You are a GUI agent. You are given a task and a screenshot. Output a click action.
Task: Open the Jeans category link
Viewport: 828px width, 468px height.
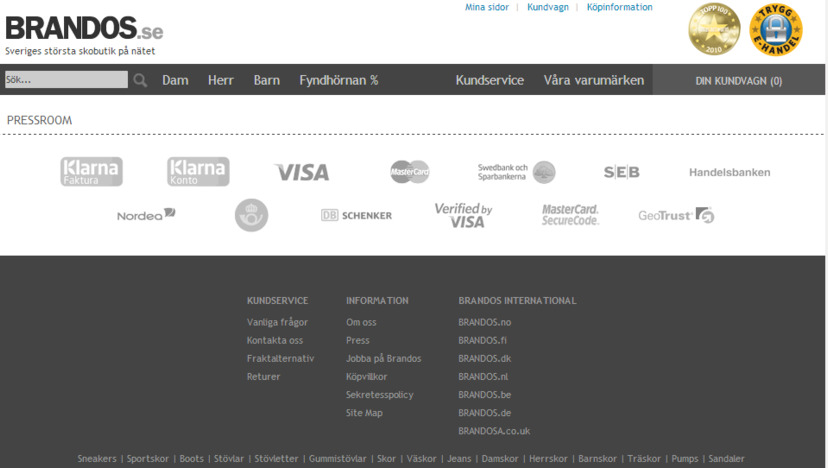(x=459, y=458)
